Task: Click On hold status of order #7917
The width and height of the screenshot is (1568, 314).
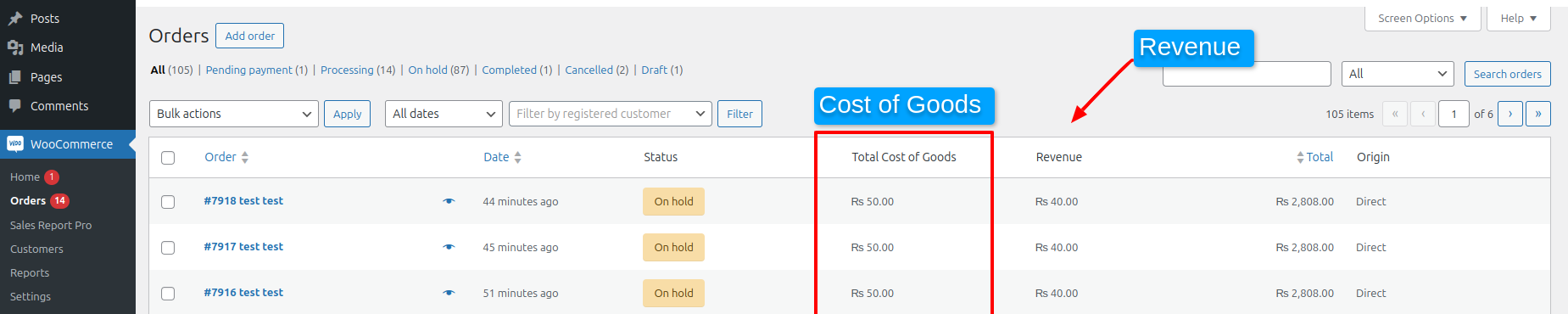Action: [x=673, y=247]
